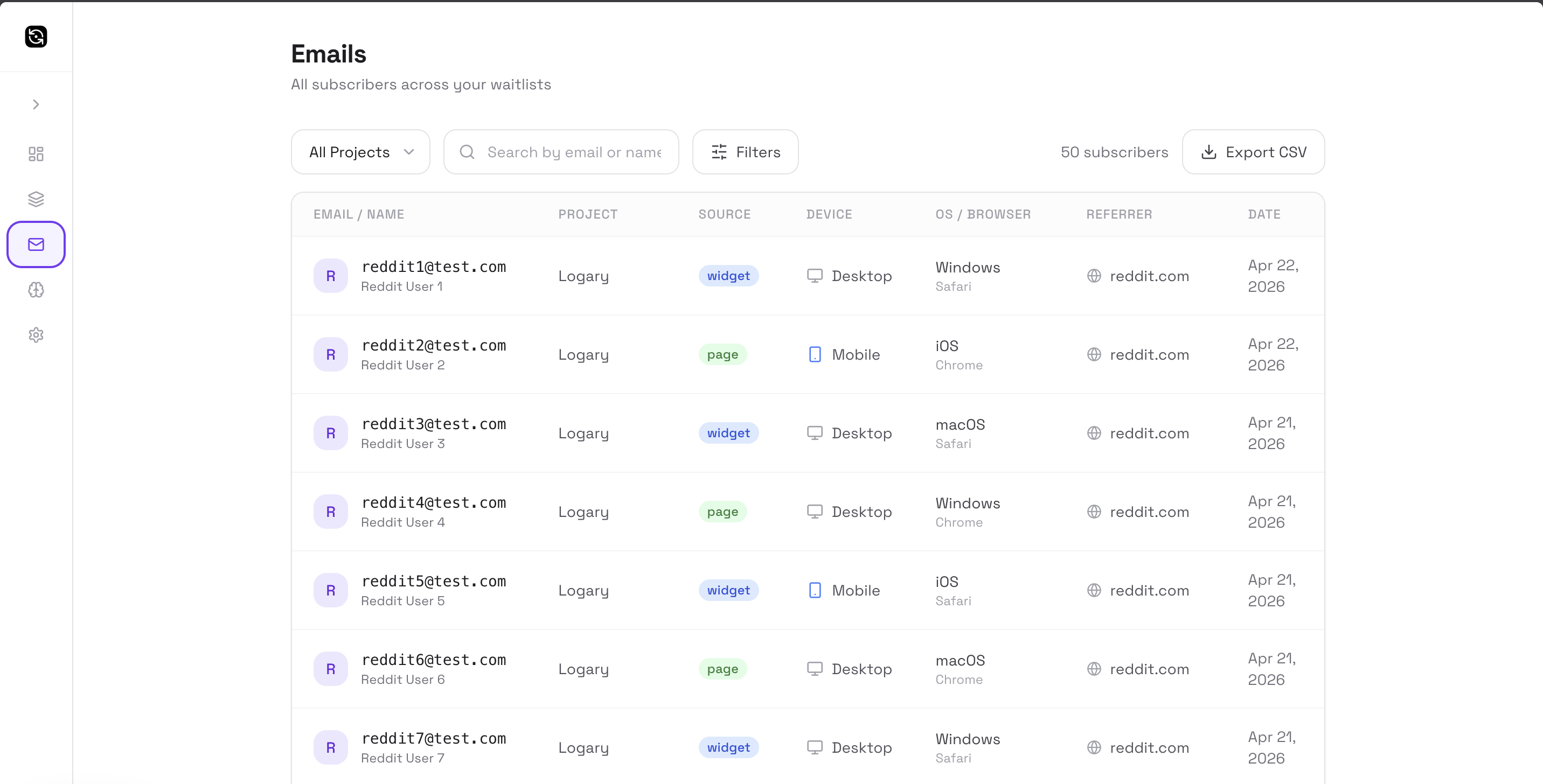Click the app logo icon in sidebar

coord(36,37)
